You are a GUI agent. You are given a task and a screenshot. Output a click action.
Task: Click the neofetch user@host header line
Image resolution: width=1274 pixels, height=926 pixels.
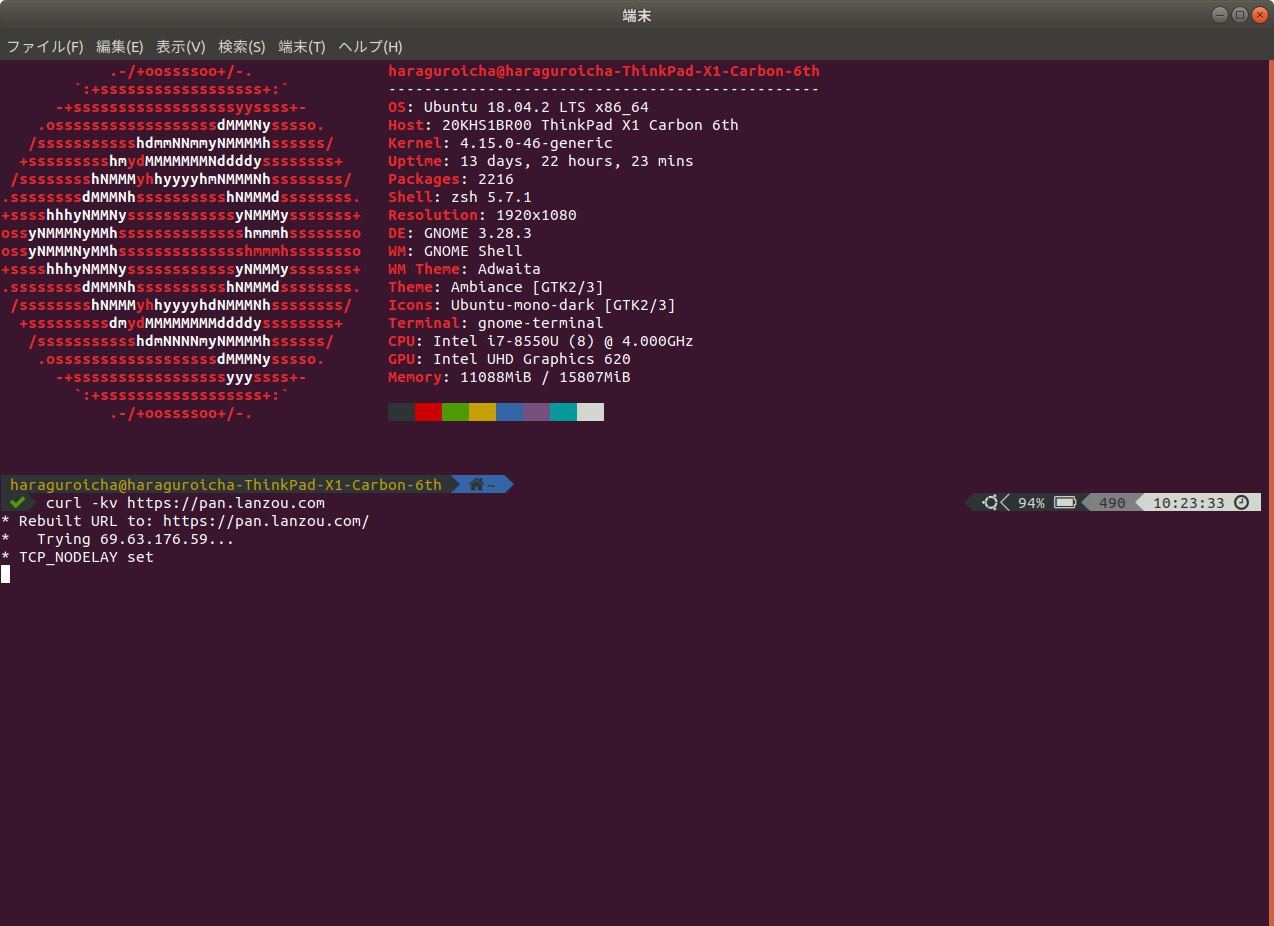click(x=604, y=71)
